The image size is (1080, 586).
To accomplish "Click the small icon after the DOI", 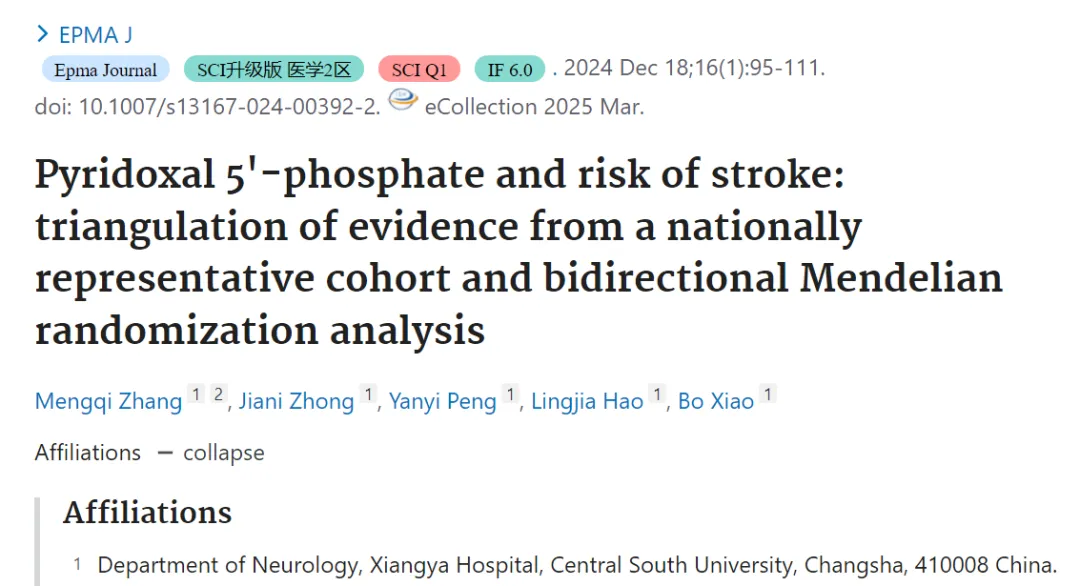I will (403, 101).
